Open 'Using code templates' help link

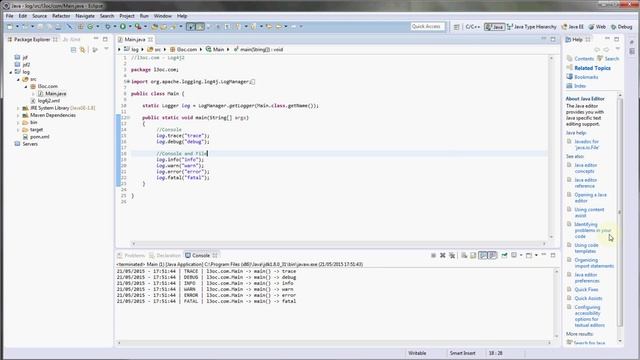click(x=586, y=248)
